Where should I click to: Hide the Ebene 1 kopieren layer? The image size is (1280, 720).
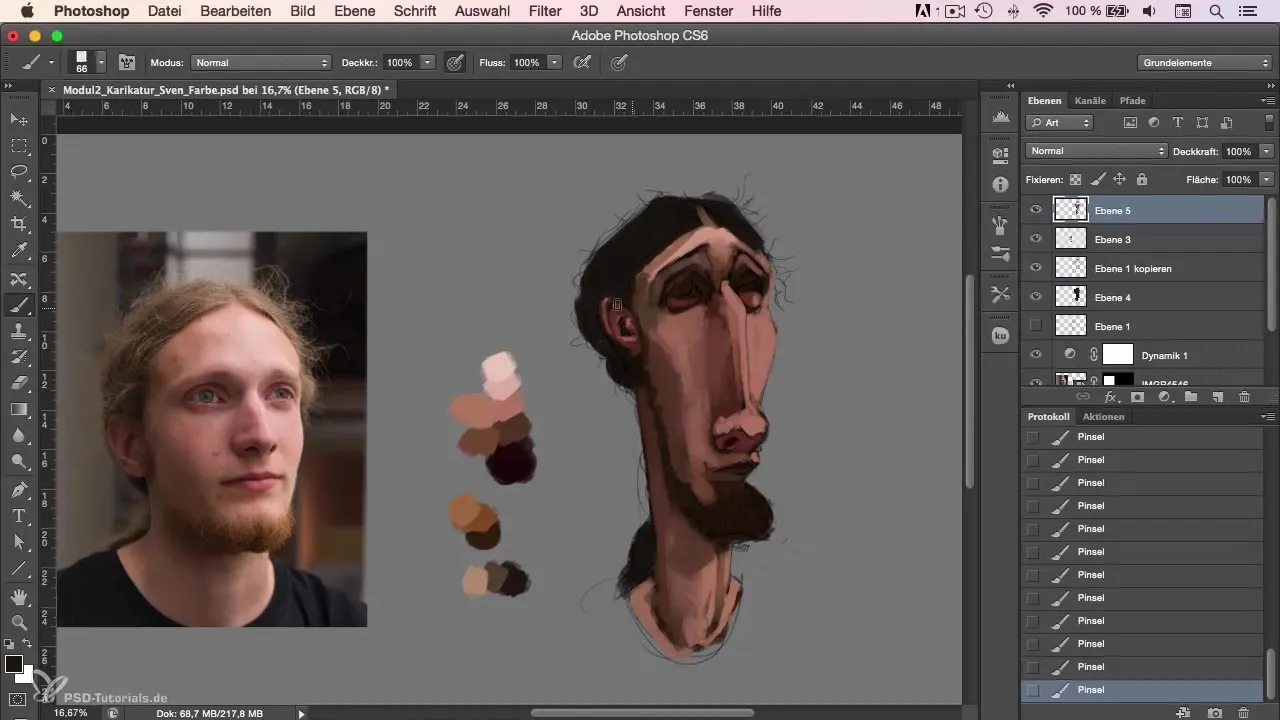pos(1036,268)
